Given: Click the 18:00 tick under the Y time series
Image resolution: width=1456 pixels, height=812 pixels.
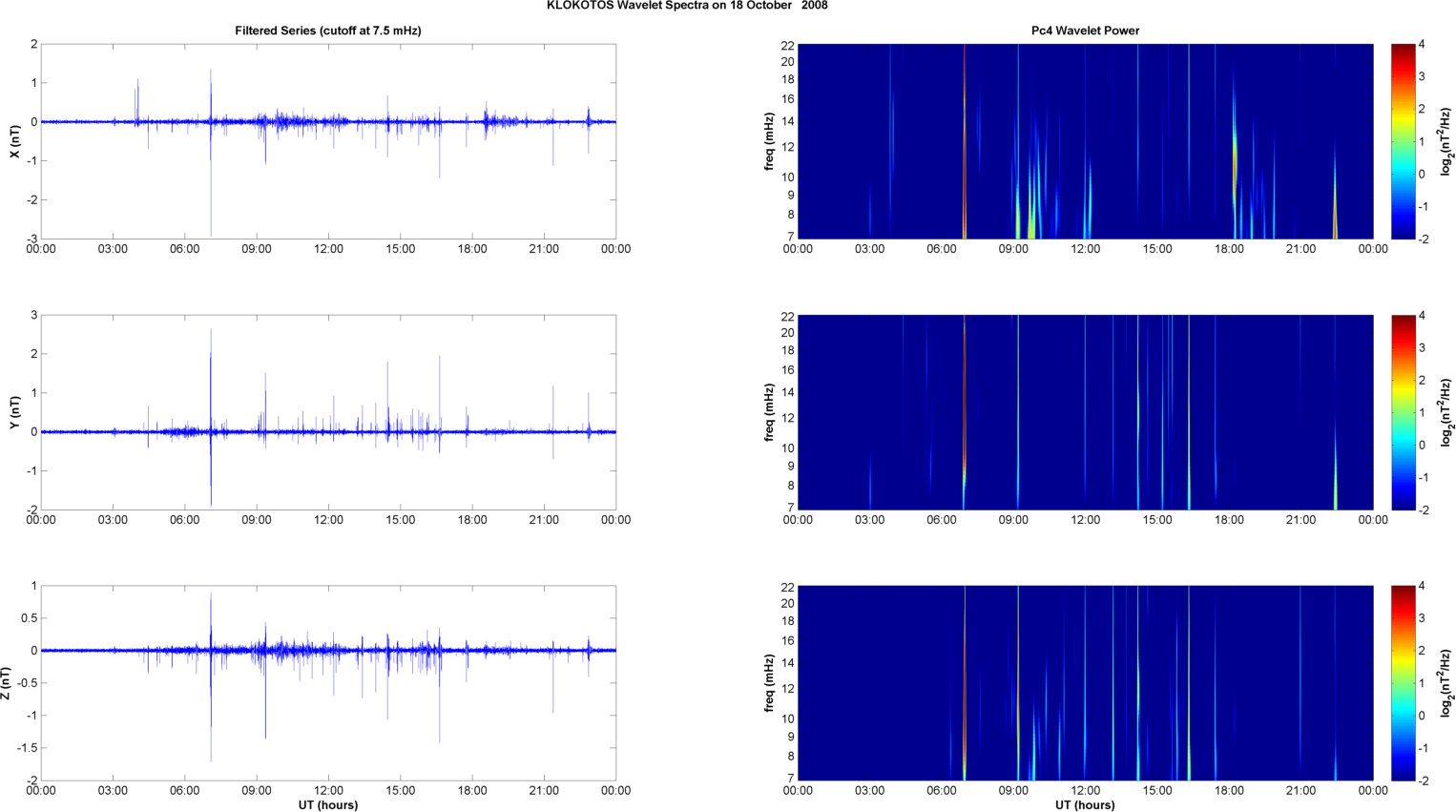Looking at the screenshot, I should (472, 520).
